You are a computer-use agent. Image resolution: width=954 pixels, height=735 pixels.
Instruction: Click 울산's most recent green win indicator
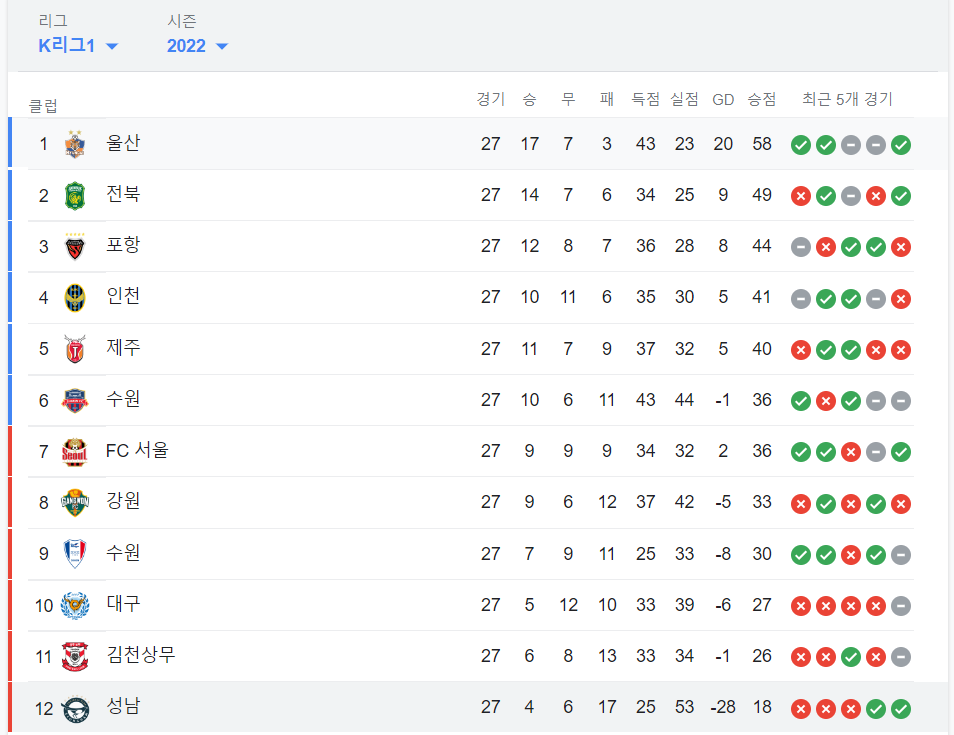click(900, 145)
